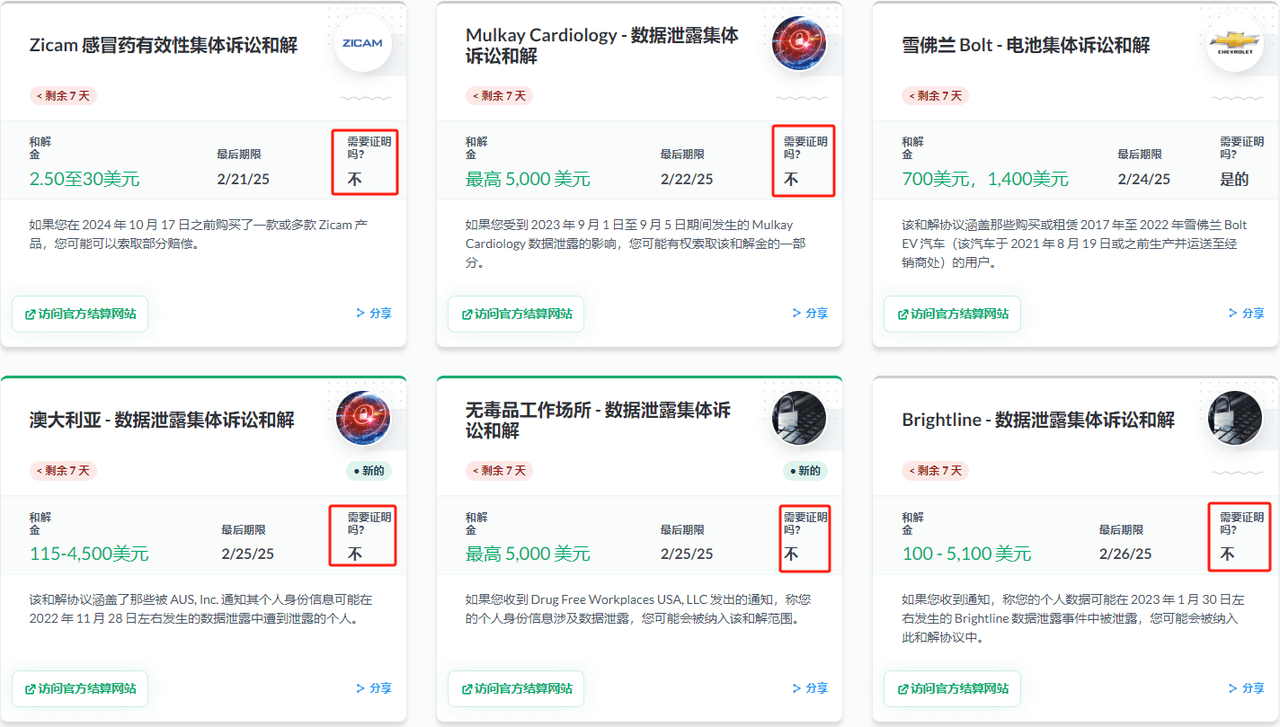
Task: Share the 无毒品工作场所 settlement
Action: (810, 688)
